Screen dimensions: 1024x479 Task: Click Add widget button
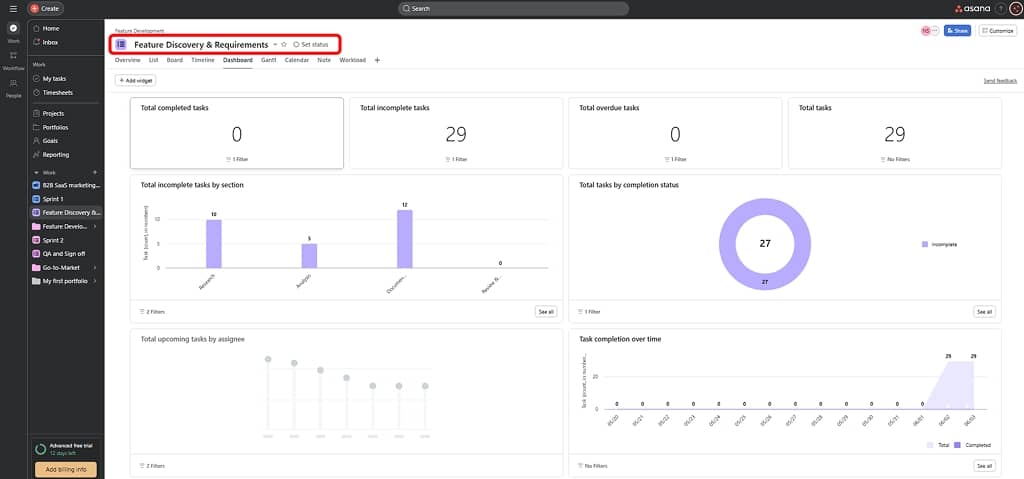[x=135, y=80]
